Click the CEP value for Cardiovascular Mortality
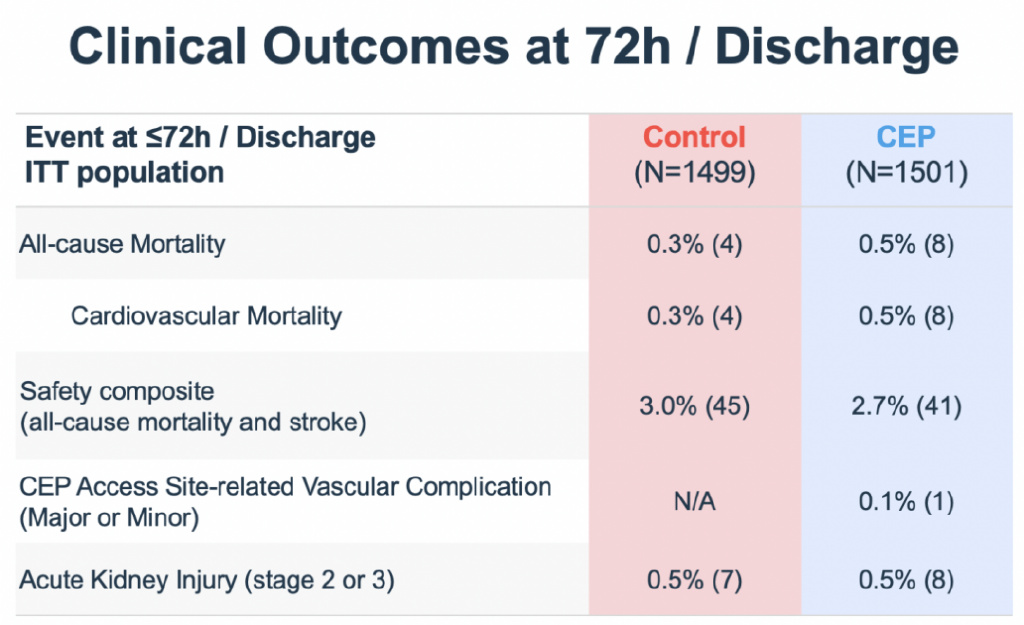 906,317
